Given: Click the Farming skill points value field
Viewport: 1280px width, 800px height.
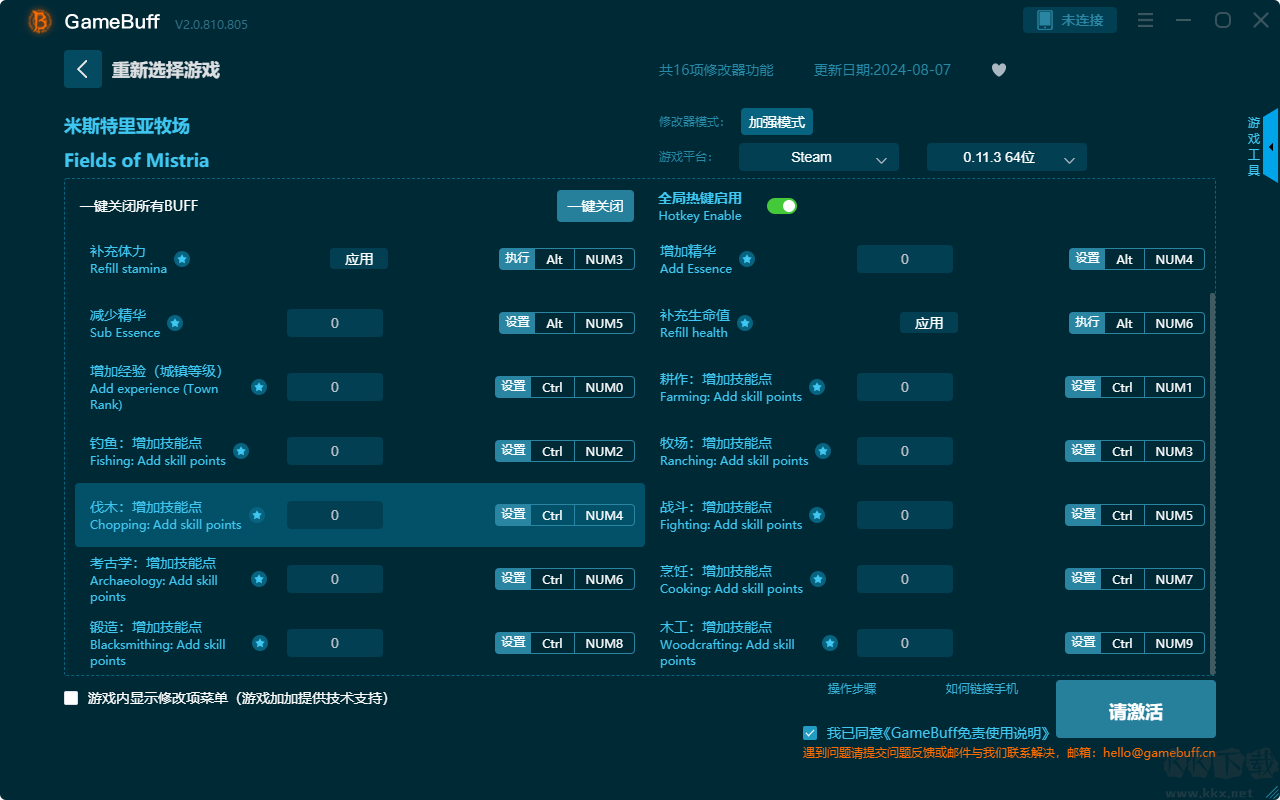Looking at the screenshot, I should click(x=905, y=387).
